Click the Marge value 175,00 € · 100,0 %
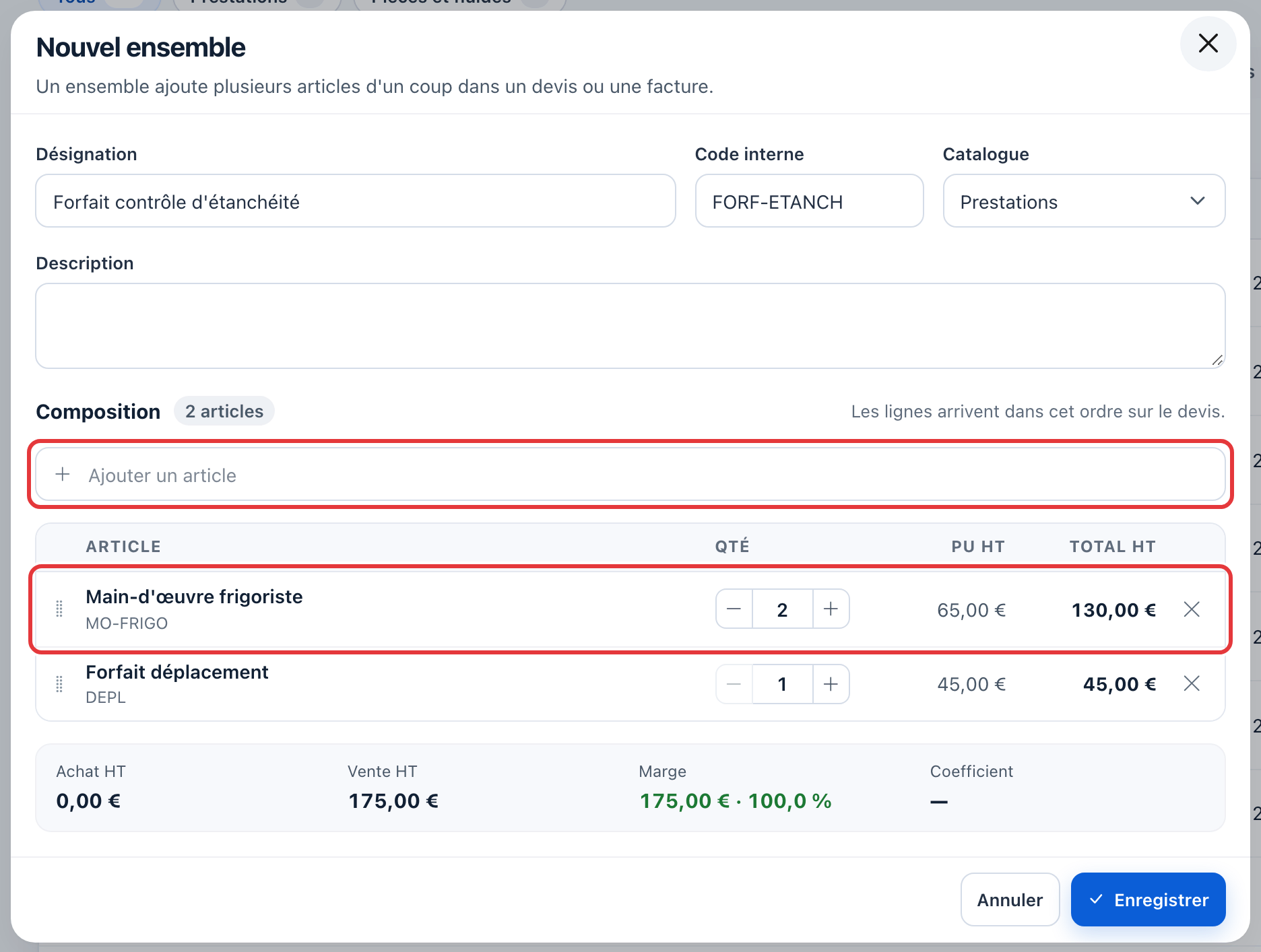 click(736, 801)
